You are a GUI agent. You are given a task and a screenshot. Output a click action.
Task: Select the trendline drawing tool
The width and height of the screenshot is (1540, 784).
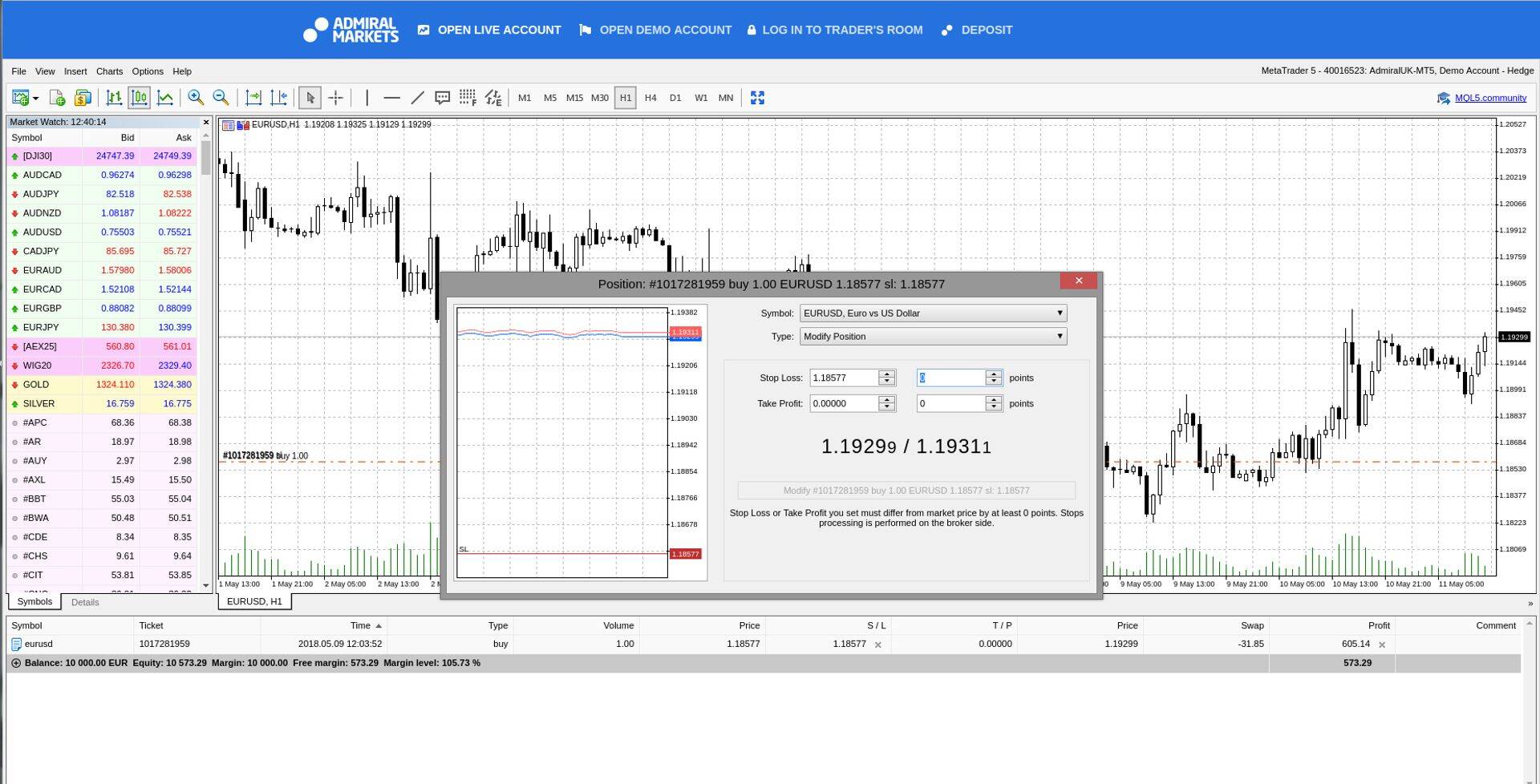coord(417,98)
